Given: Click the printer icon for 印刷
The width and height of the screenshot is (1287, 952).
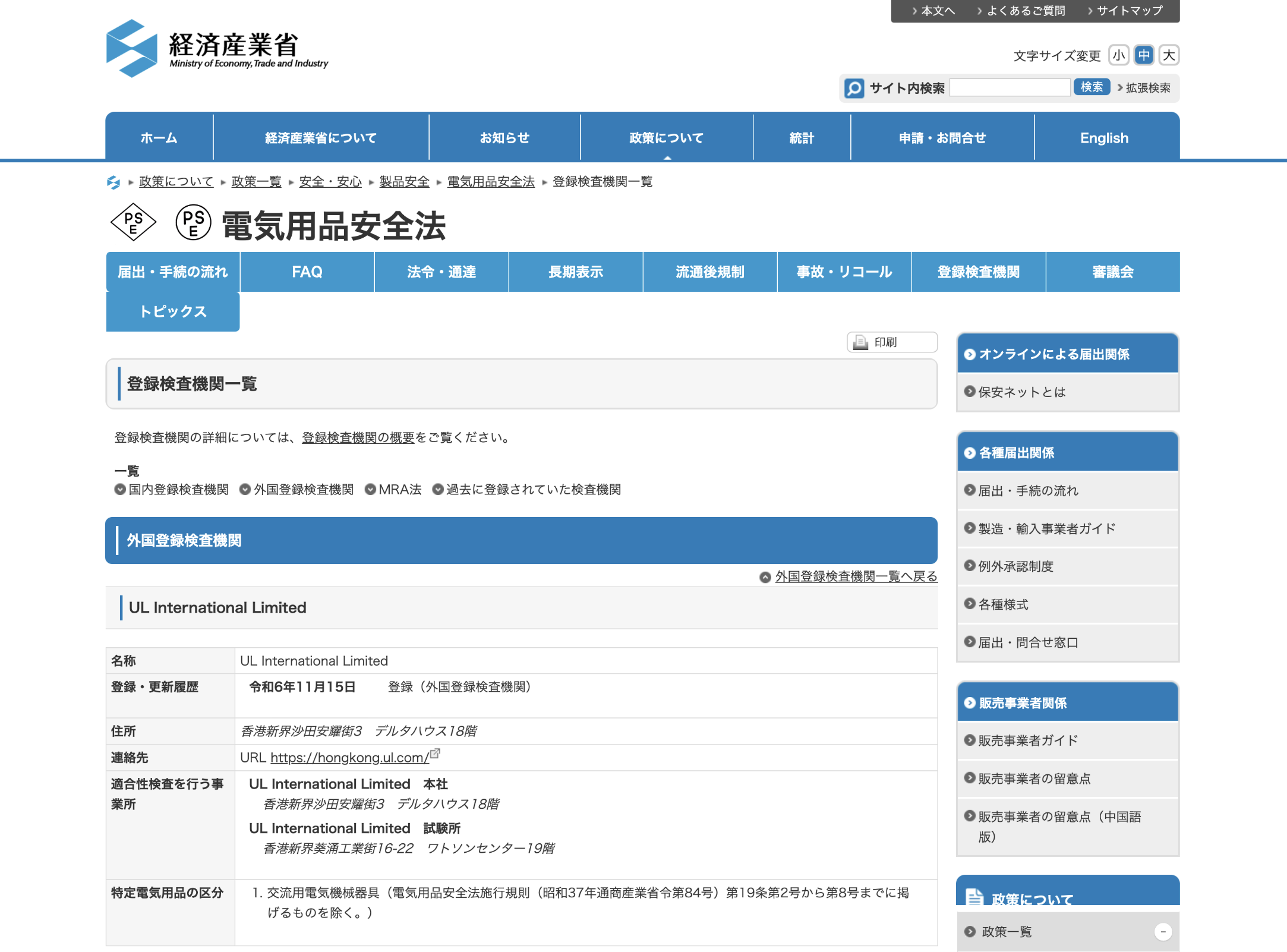Looking at the screenshot, I should pos(860,342).
